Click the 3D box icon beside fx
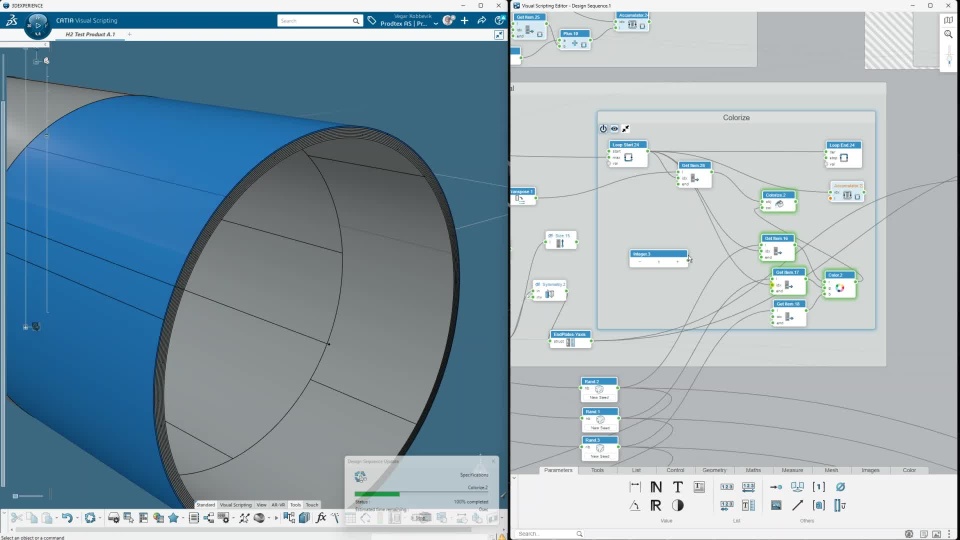Screen dimensions: 960x540 (x=304, y=518)
